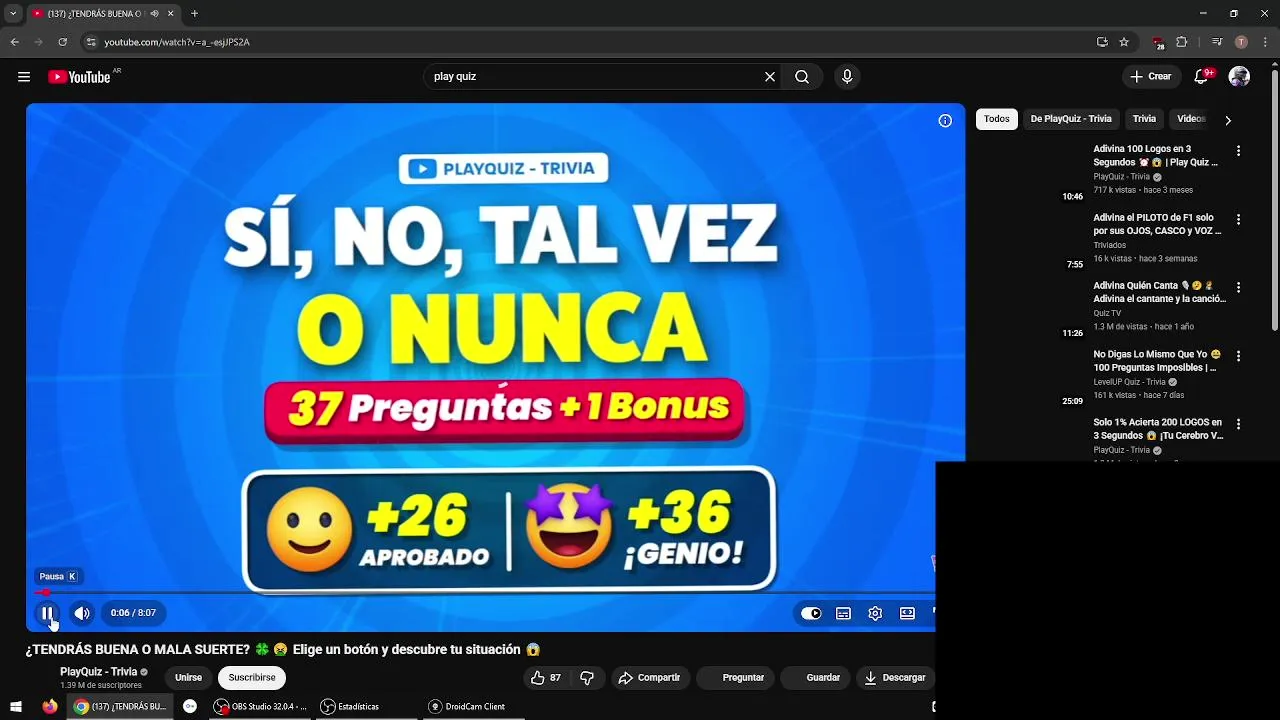Open YouTube notifications bell
The height and width of the screenshot is (720, 1280).
pyautogui.click(x=1203, y=77)
